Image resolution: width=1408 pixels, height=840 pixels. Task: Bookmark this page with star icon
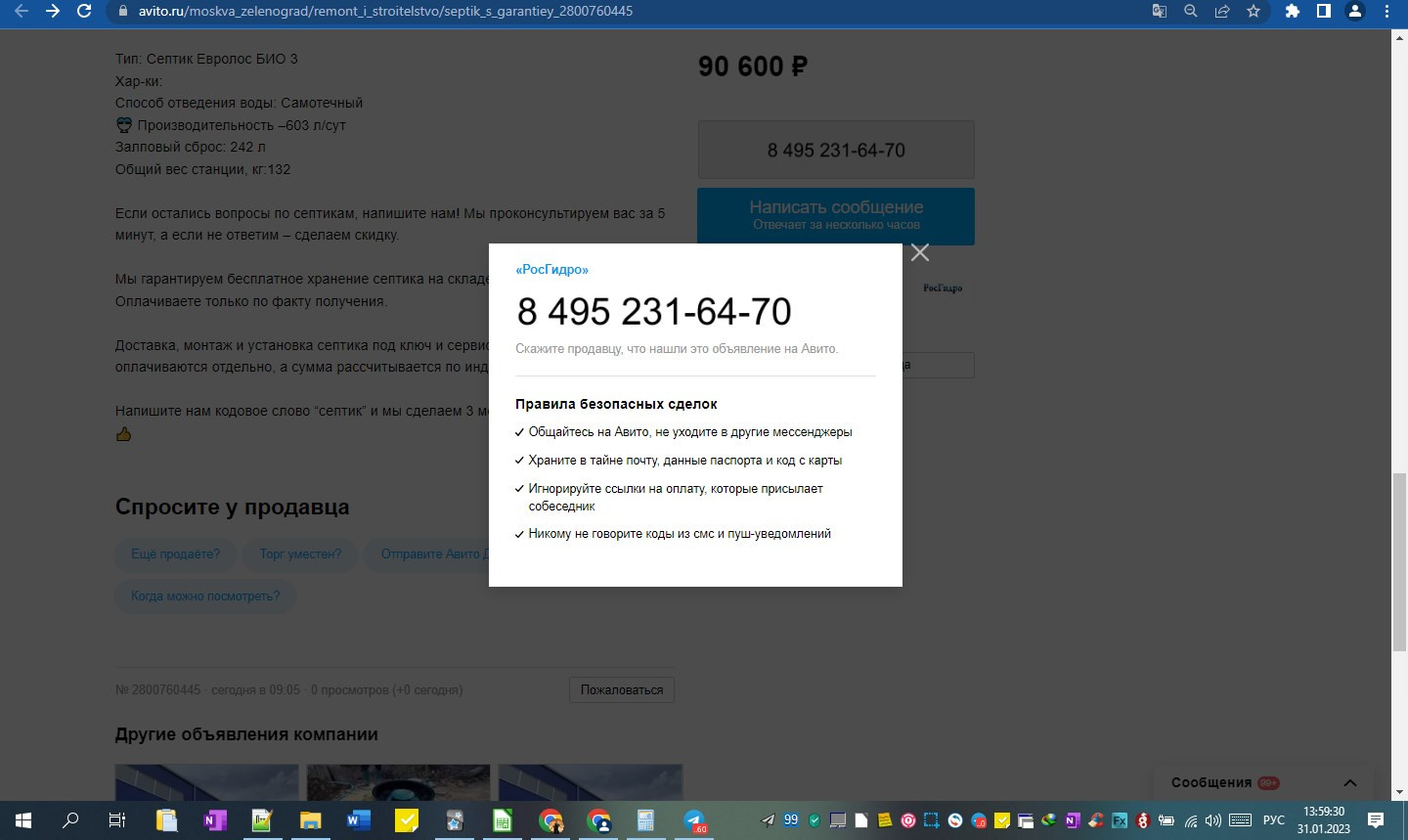pyautogui.click(x=1254, y=12)
